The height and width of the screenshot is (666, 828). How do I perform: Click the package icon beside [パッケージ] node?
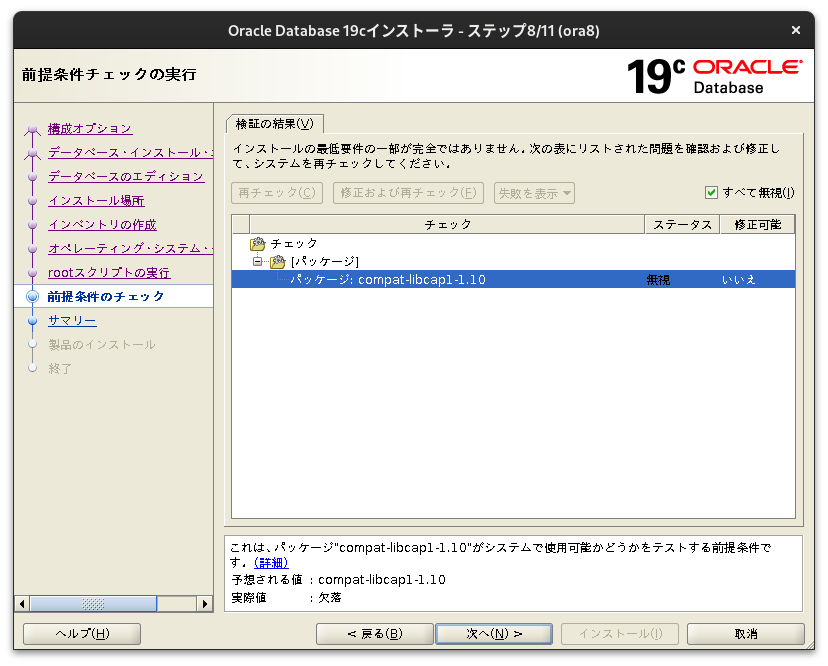(x=277, y=261)
